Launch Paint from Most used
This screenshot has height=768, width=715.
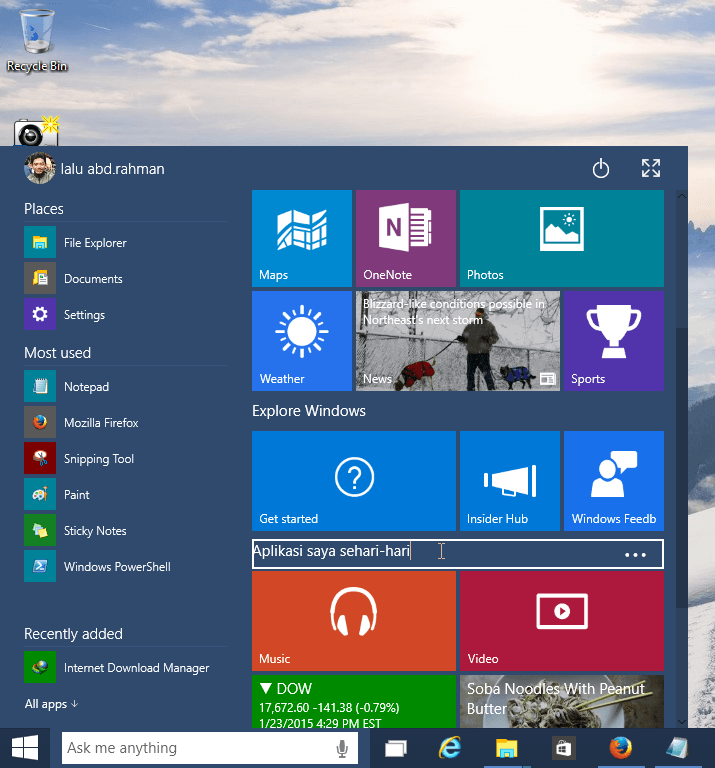pyautogui.click(x=125, y=494)
